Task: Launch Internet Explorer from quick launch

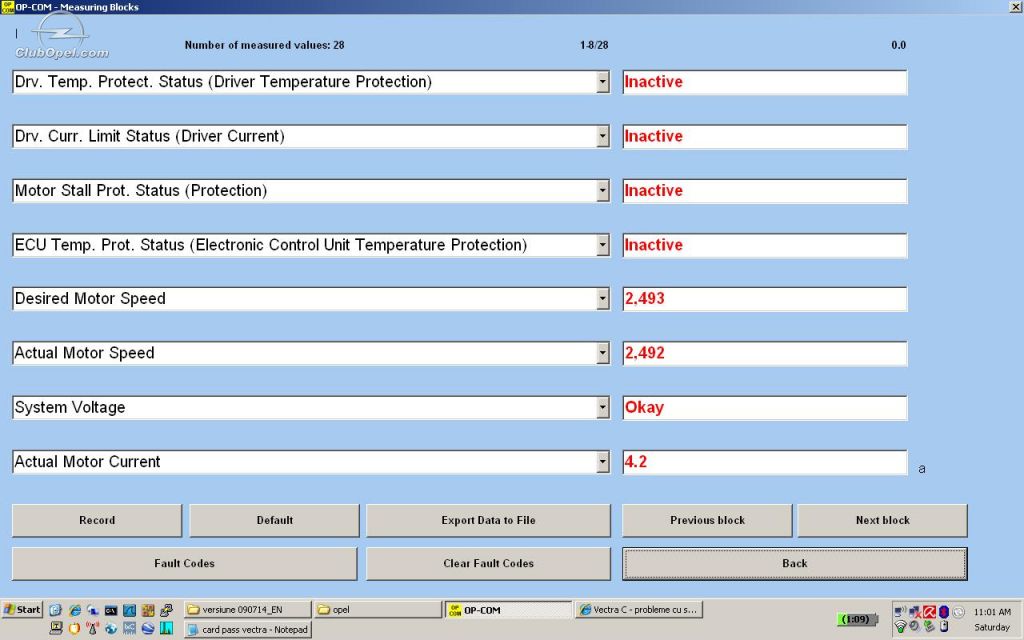Action: [x=75, y=610]
